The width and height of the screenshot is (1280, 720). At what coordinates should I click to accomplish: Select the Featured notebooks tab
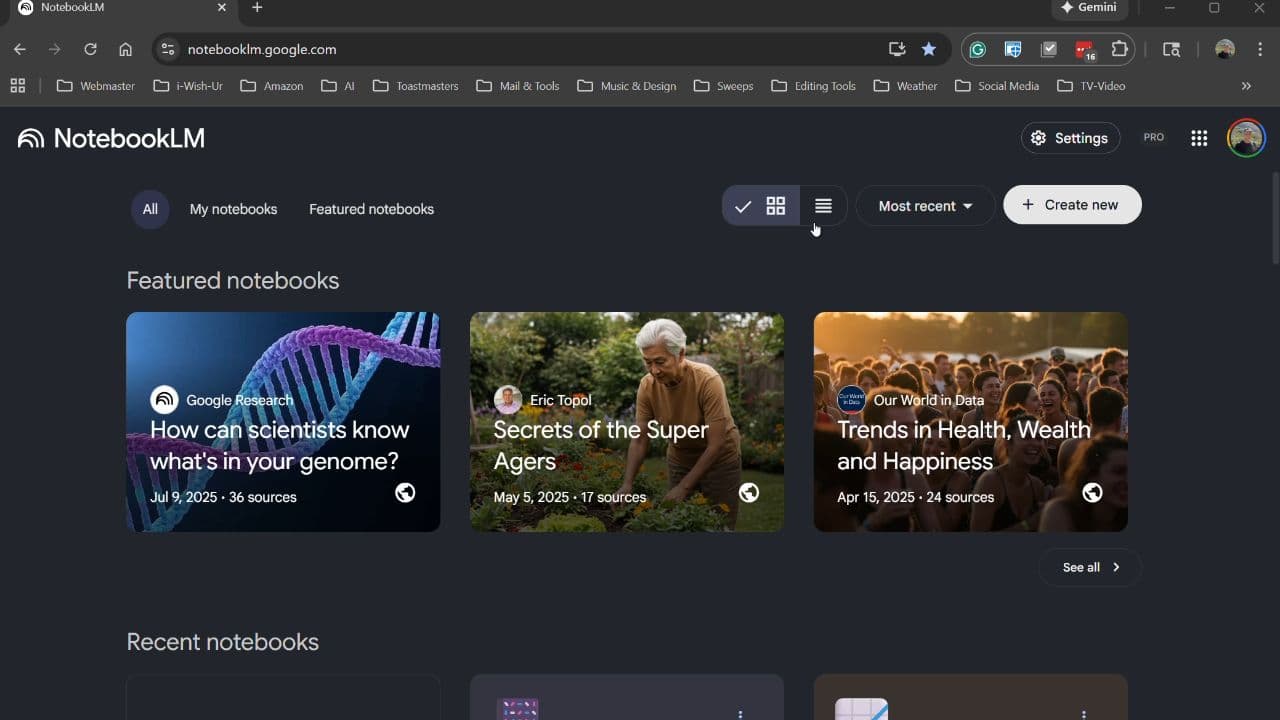[x=371, y=209]
